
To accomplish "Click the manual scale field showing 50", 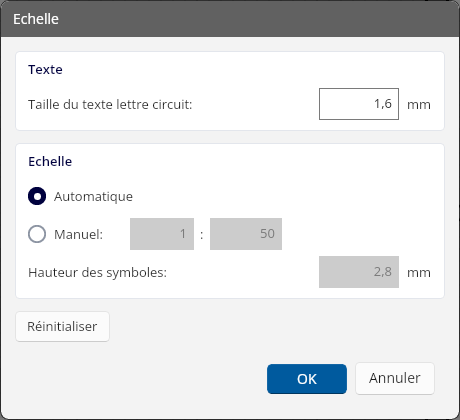I will tap(246, 234).
